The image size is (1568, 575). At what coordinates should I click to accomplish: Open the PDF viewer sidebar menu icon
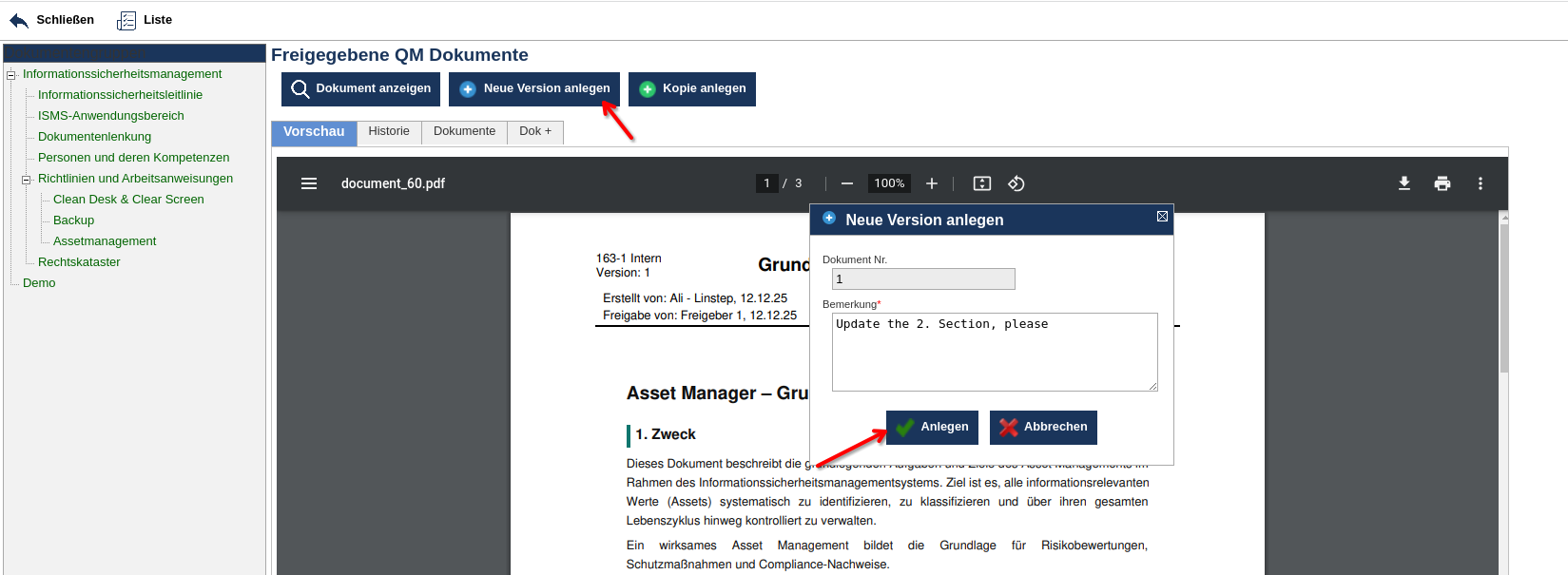click(309, 183)
